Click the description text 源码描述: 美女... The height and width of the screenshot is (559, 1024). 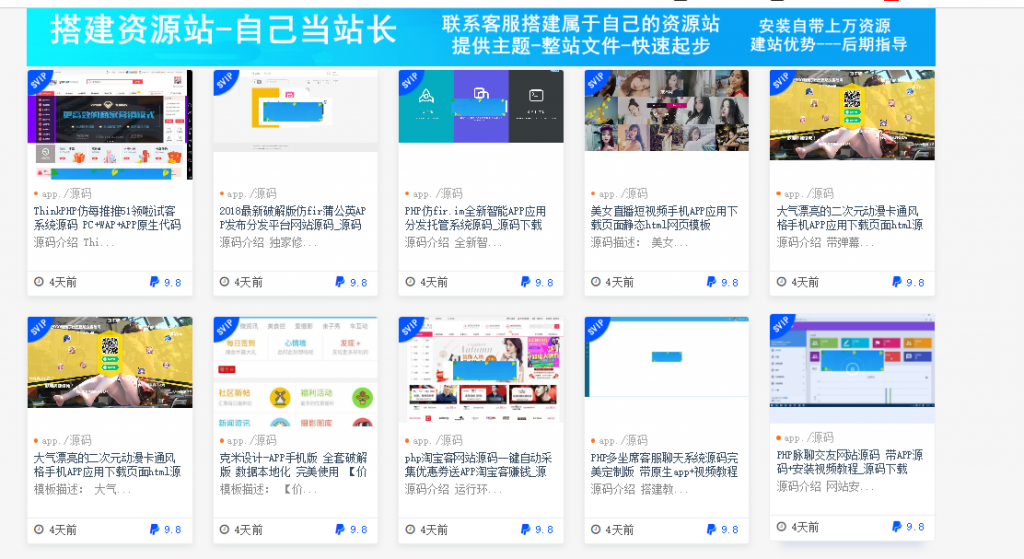[x=639, y=242]
